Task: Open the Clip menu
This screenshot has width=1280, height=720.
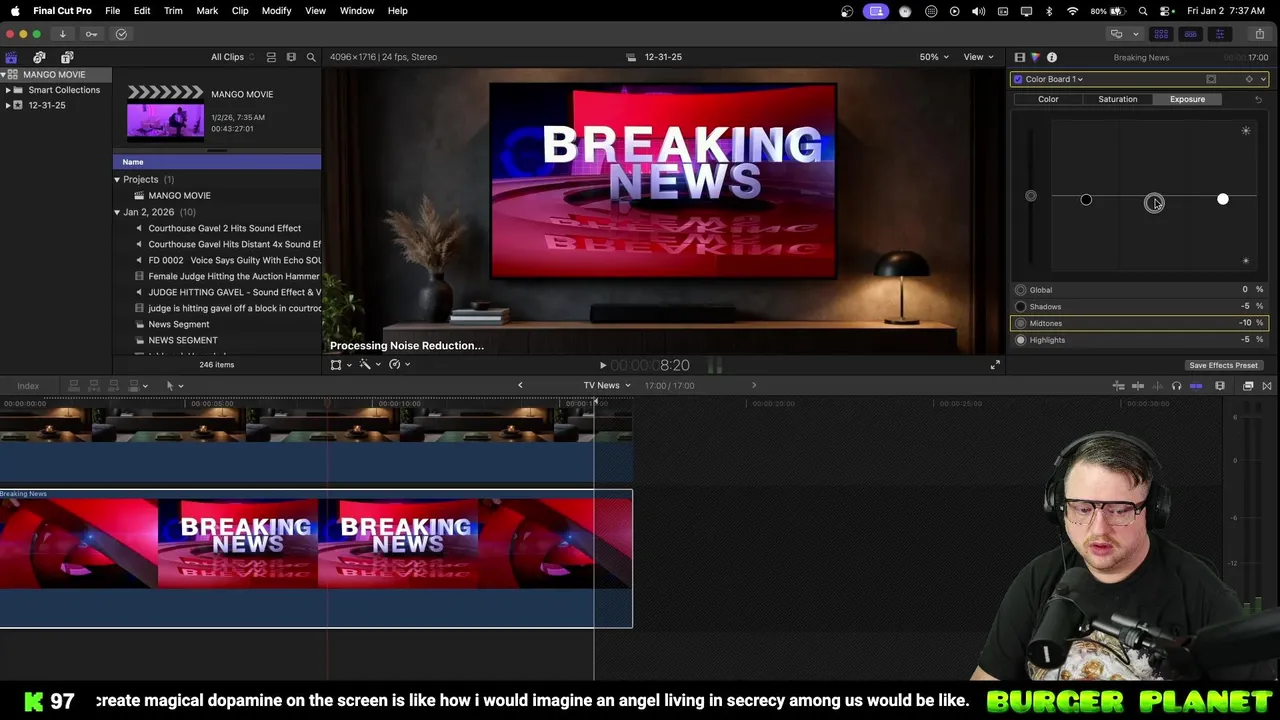Action: pyautogui.click(x=240, y=11)
